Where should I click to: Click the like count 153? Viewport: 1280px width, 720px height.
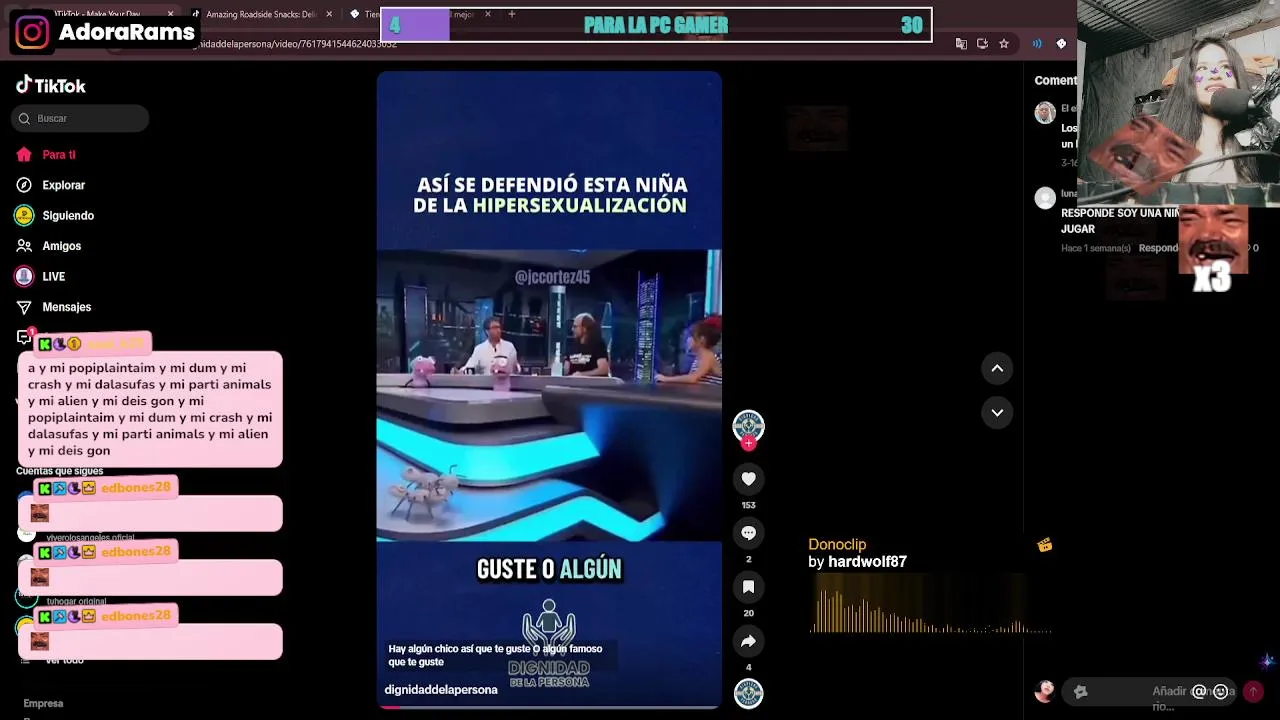[x=748, y=505]
